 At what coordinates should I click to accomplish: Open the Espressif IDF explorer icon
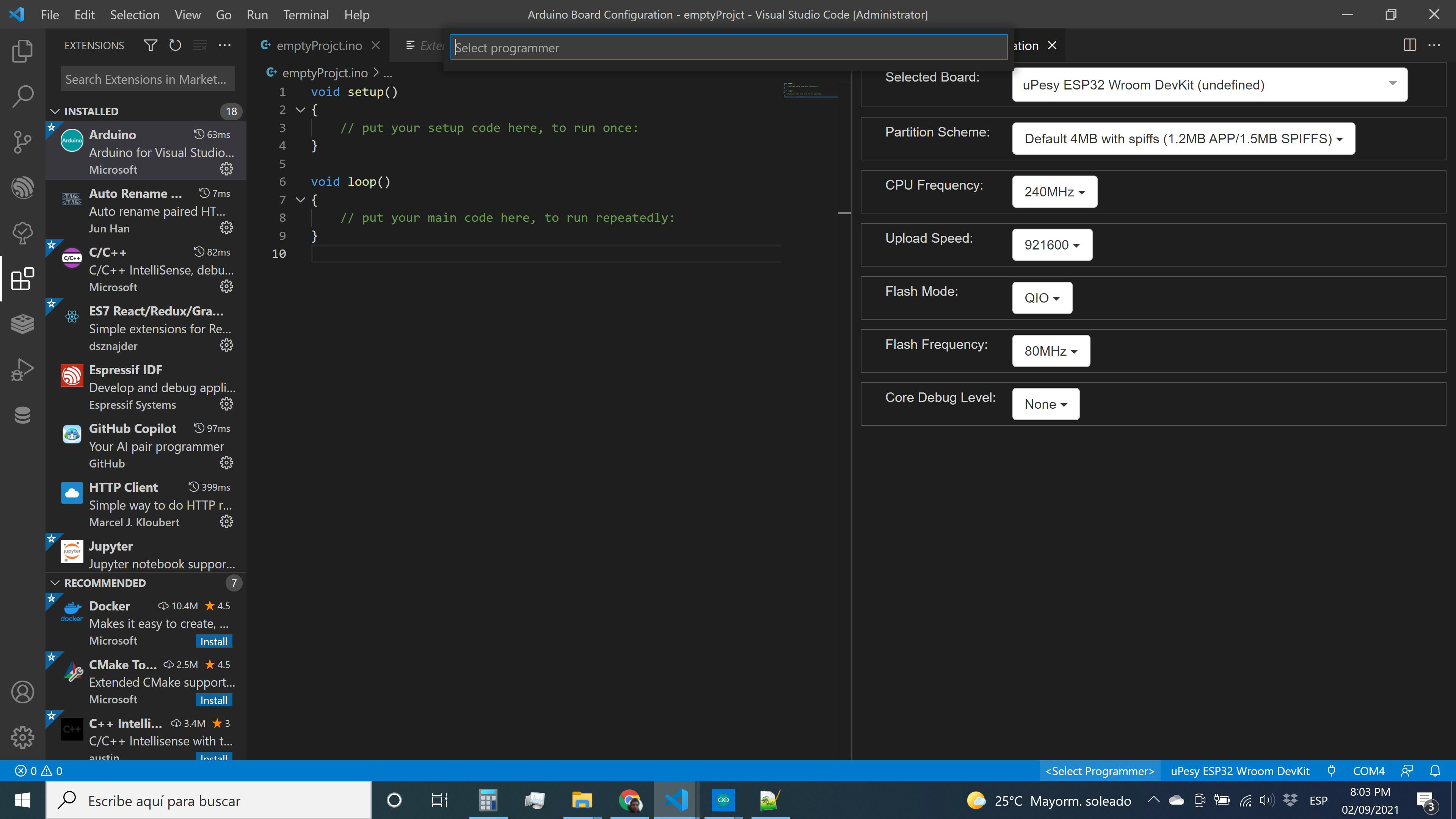click(23, 188)
